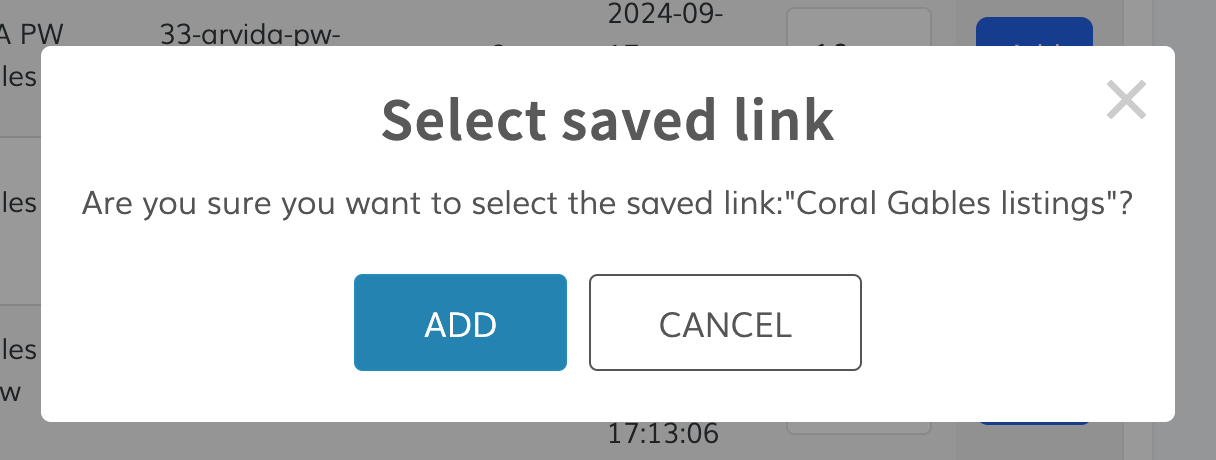Click the dimmed number field beside background Add button
The image size is (1216, 460).
click(858, 26)
